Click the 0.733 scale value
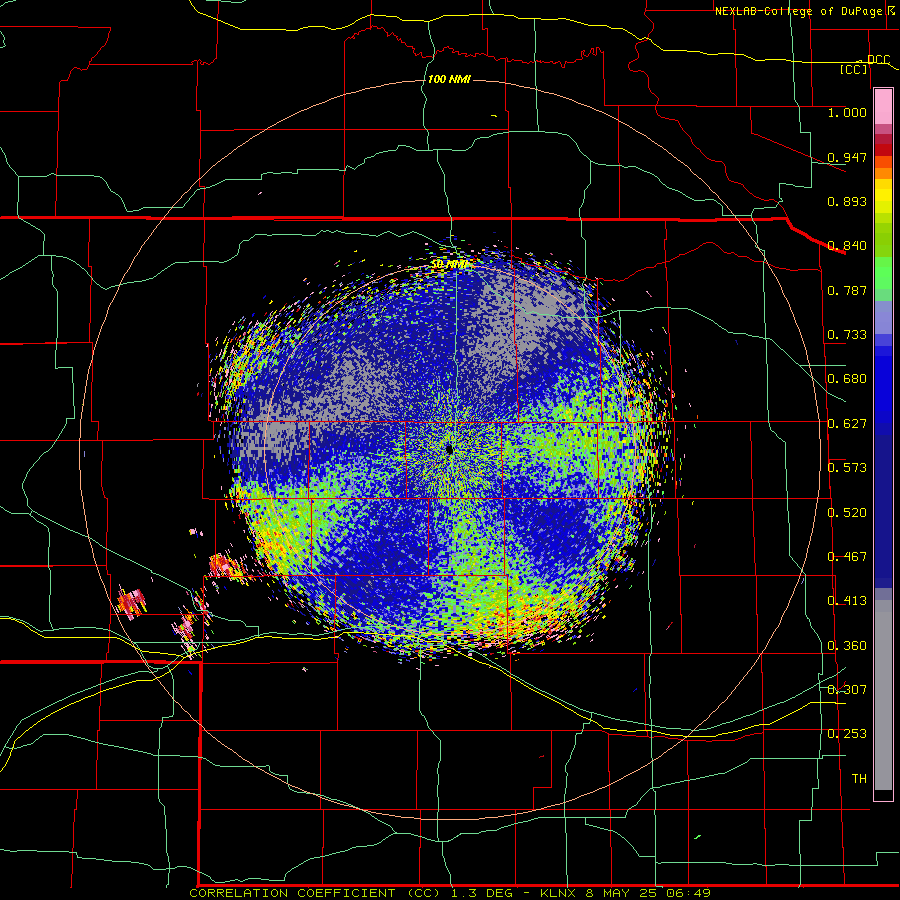Screen dimensions: 900x900 pyautogui.click(x=847, y=335)
